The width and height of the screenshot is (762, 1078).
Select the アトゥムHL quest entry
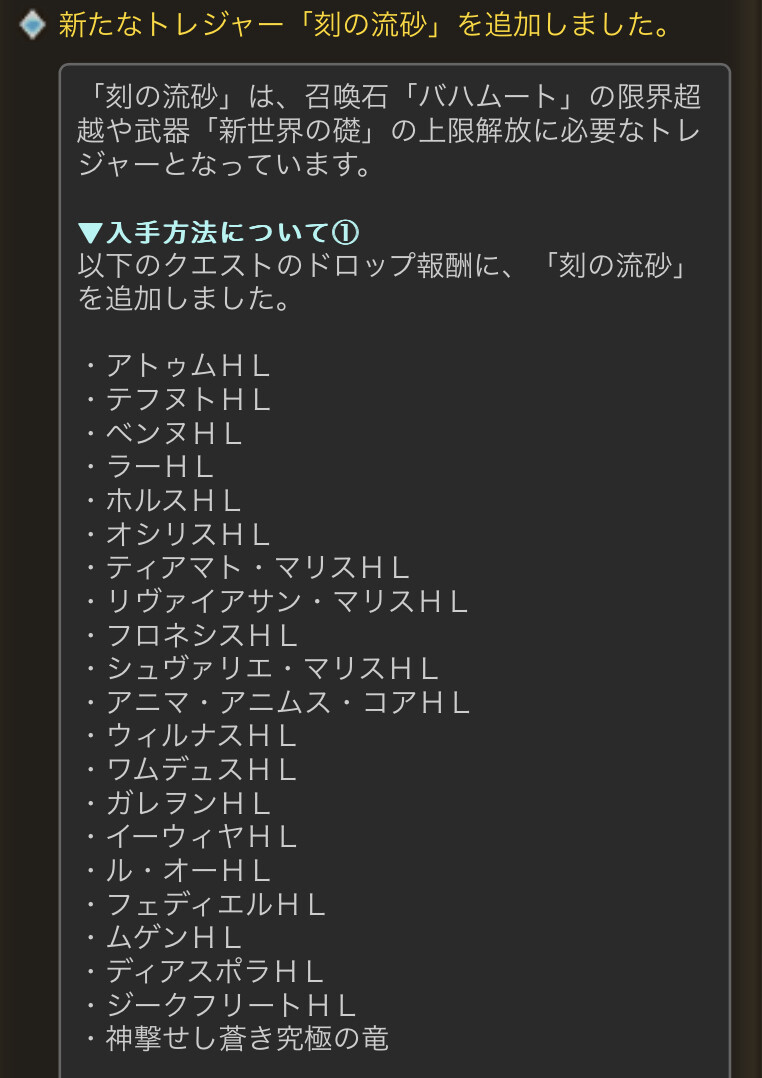(177, 366)
